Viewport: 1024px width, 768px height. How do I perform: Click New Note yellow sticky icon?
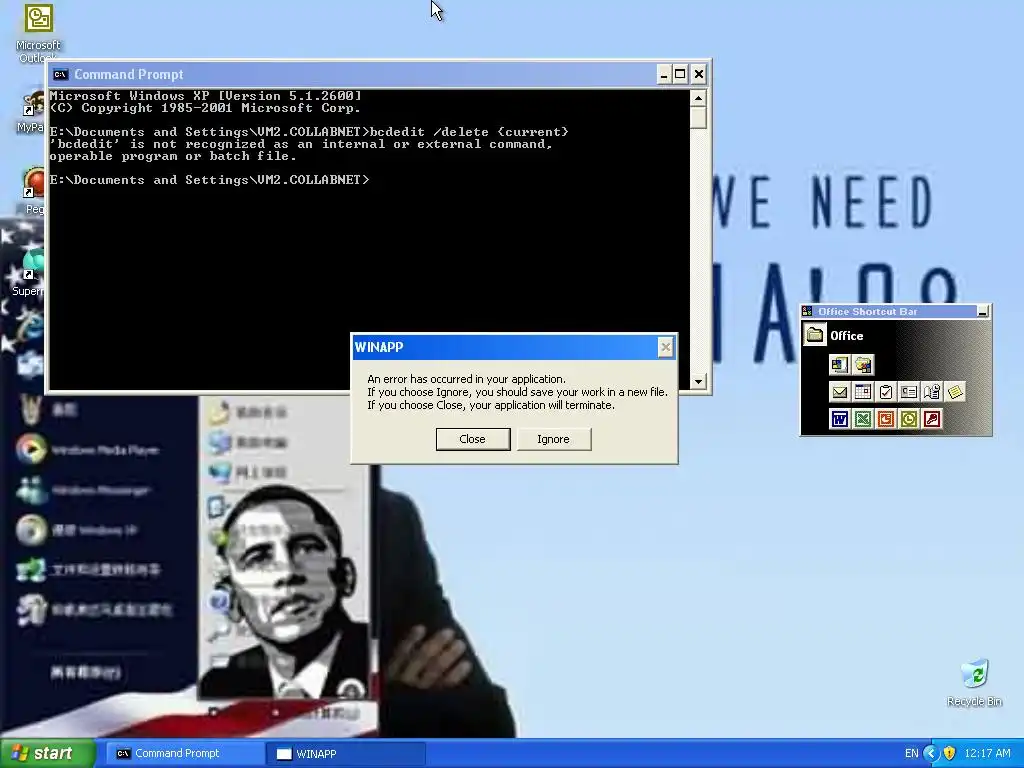coord(955,392)
